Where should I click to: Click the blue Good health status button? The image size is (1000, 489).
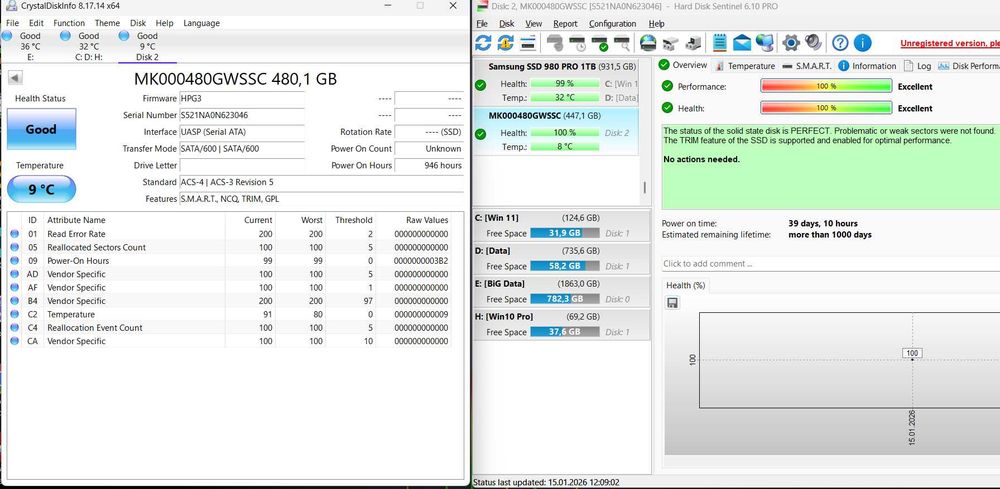tap(41, 129)
